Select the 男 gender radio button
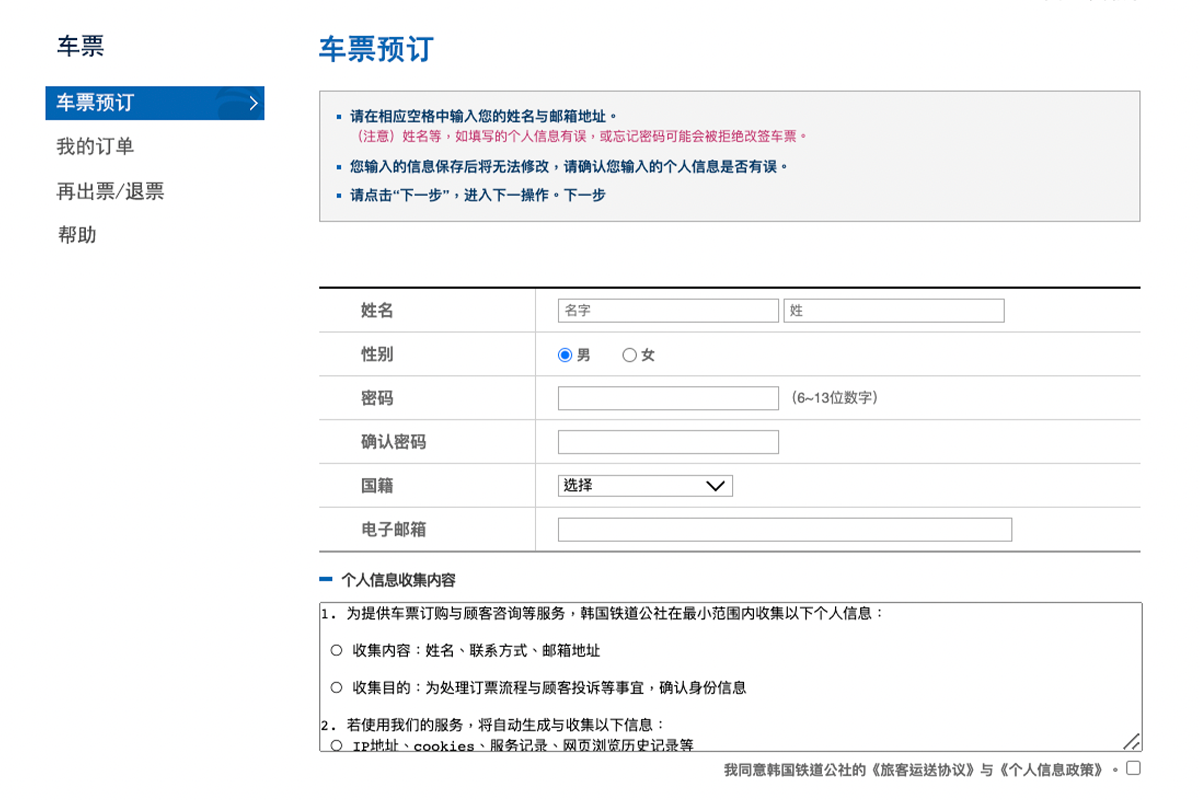 tap(565, 354)
